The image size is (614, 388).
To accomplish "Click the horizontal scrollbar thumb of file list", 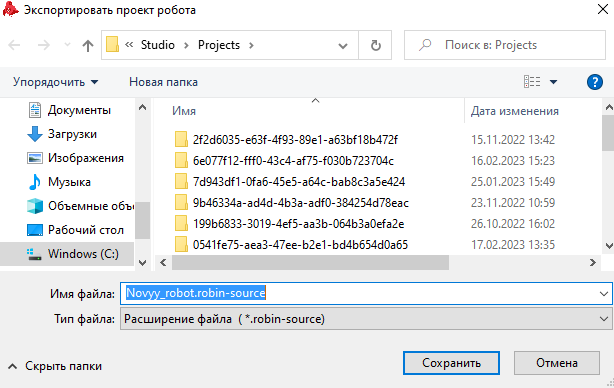I will pyautogui.click(x=310, y=263).
